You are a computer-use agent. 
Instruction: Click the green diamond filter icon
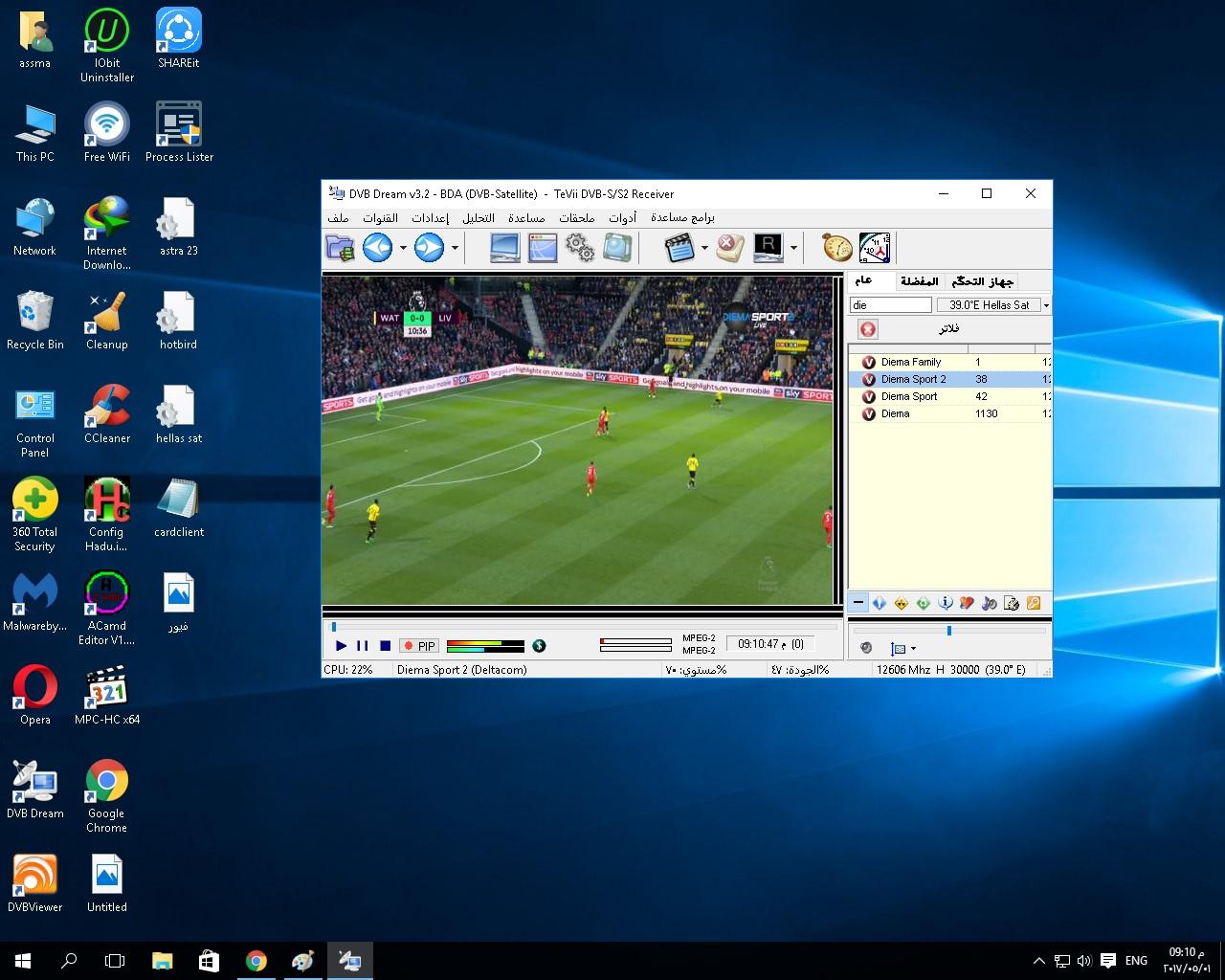pyautogui.click(x=924, y=603)
